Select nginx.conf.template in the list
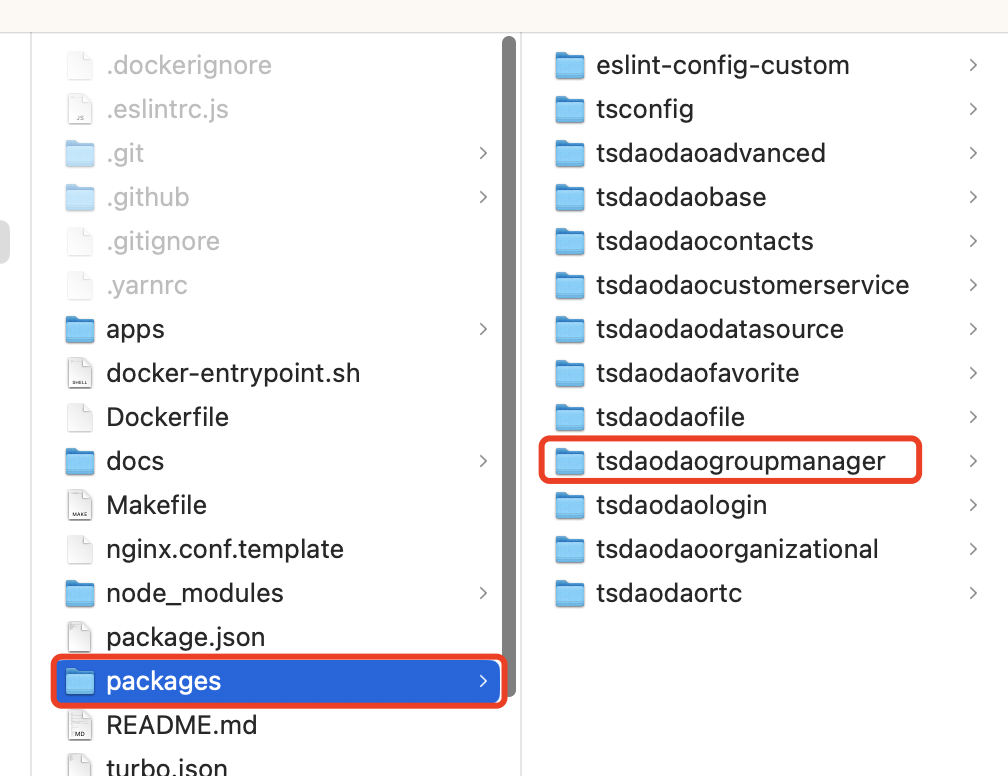 [x=224, y=550]
